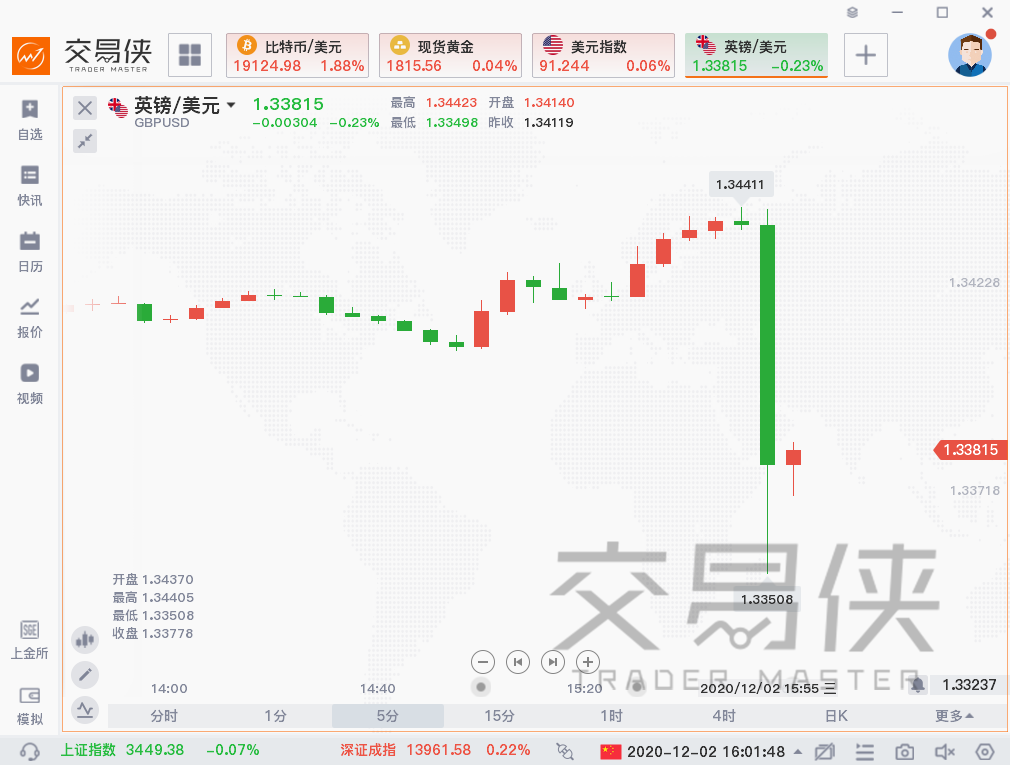Viewport: 1010px width, 765px height.
Task: Open settings hexagon icon in status bar
Action: pos(985,751)
